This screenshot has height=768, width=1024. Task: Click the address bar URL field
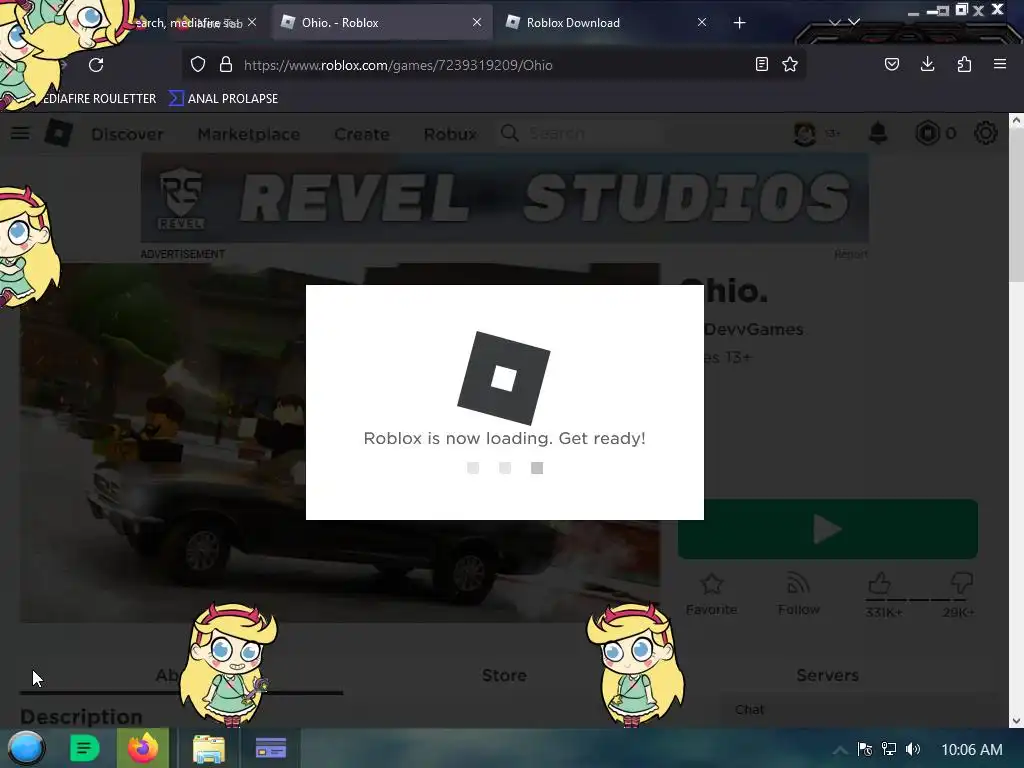click(x=493, y=65)
